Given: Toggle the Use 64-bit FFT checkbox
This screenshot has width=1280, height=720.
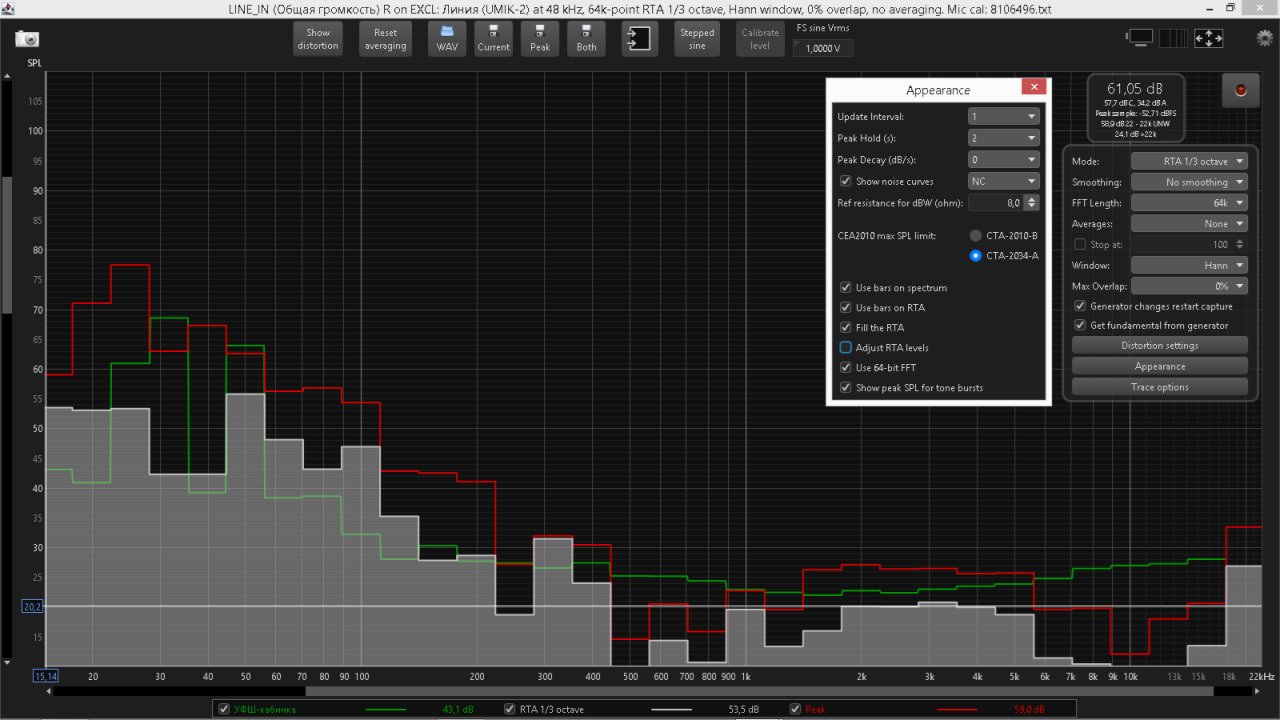Looking at the screenshot, I should (846, 368).
